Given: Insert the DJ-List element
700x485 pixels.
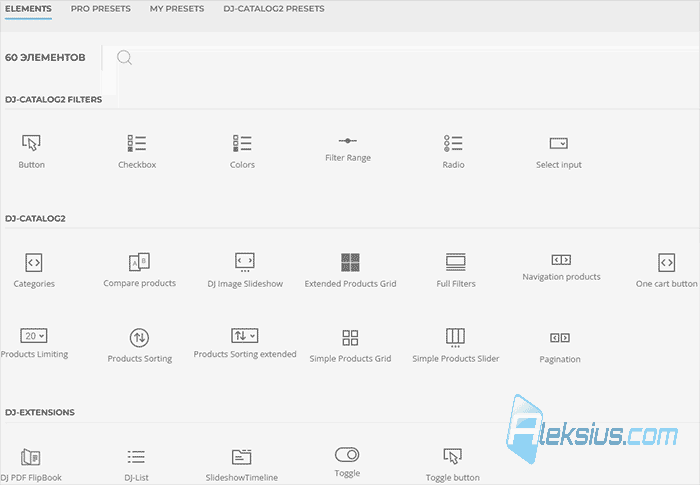Looking at the screenshot, I should coord(136,465).
